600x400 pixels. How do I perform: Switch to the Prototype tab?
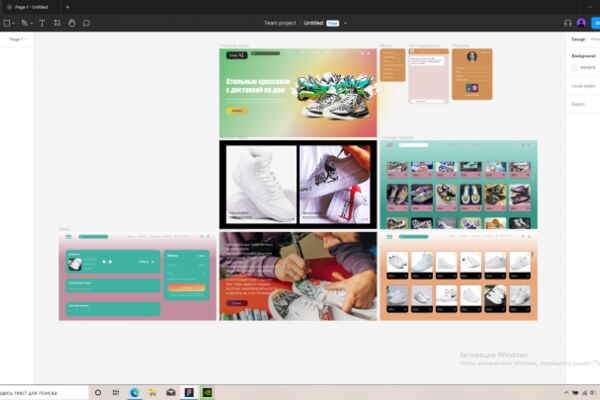pos(595,39)
